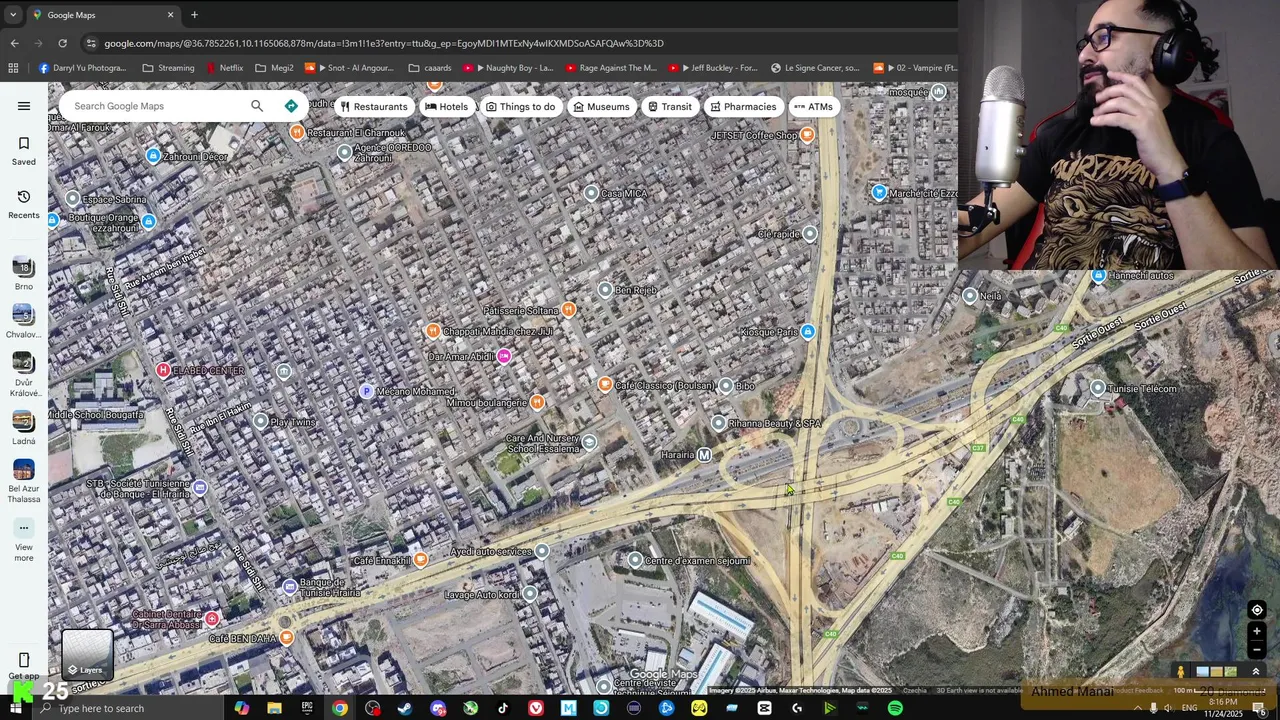Screen dimensions: 1280x720
Task: Click the Get app phone icon
Action: click(24, 660)
